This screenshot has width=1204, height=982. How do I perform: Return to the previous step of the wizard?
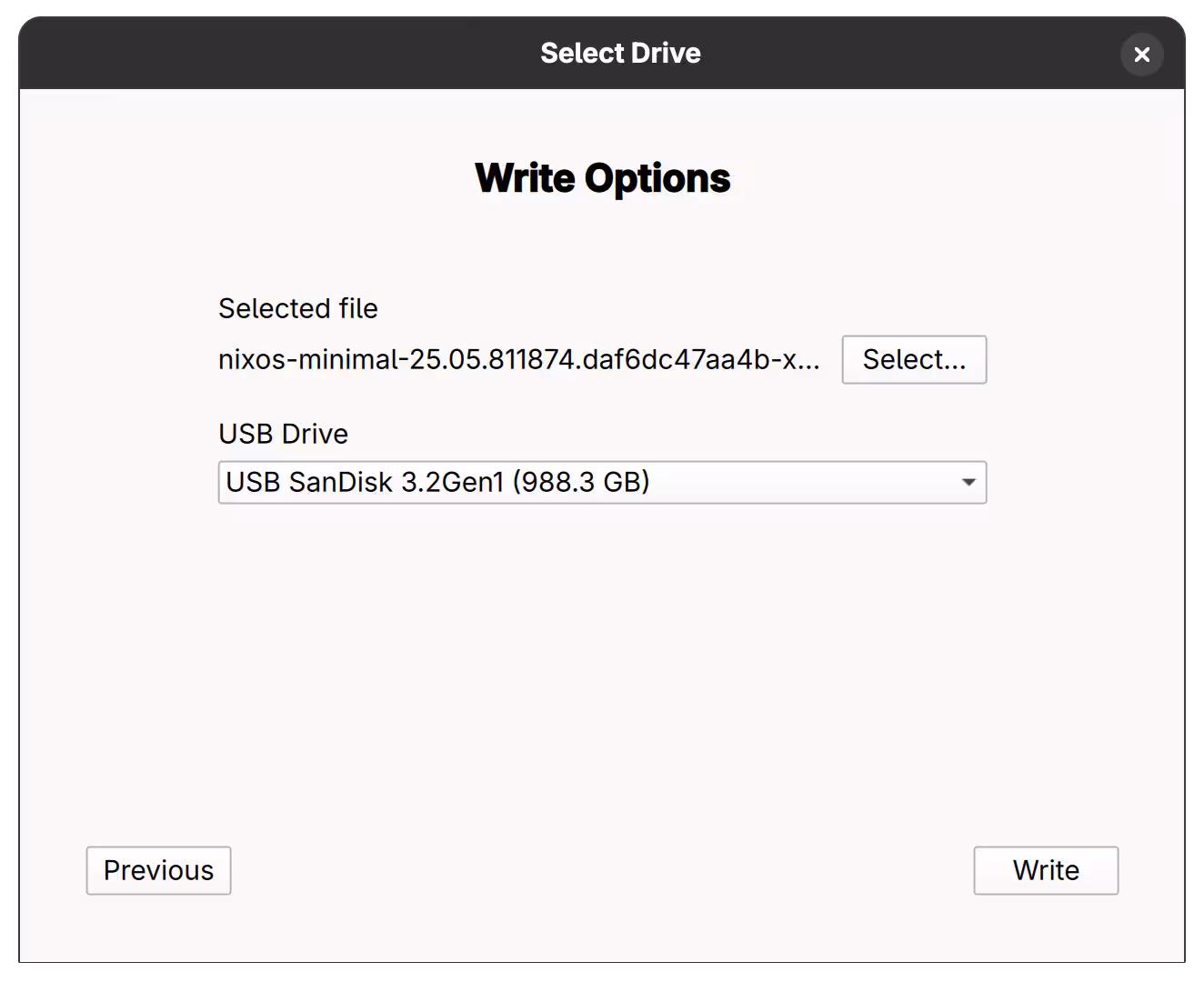coord(158,870)
